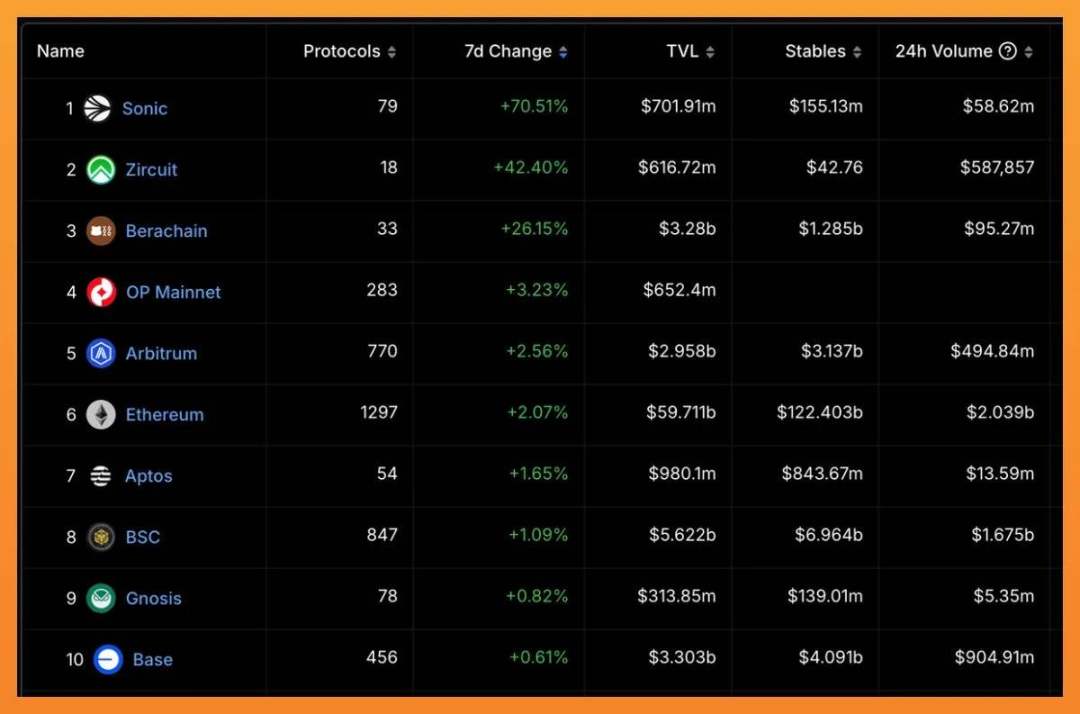The image size is (1080, 714).
Task: Sort by 24h Volume column arrows
Action: point(1028,52)
